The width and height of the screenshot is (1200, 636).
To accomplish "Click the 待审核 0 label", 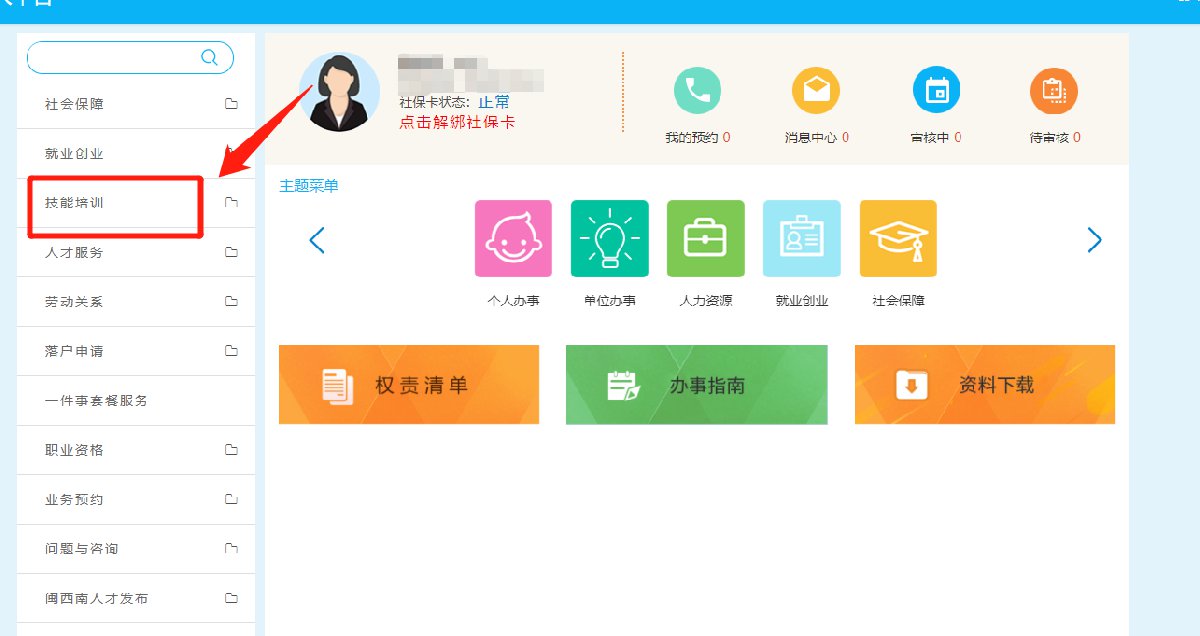I will [1054, 138].
